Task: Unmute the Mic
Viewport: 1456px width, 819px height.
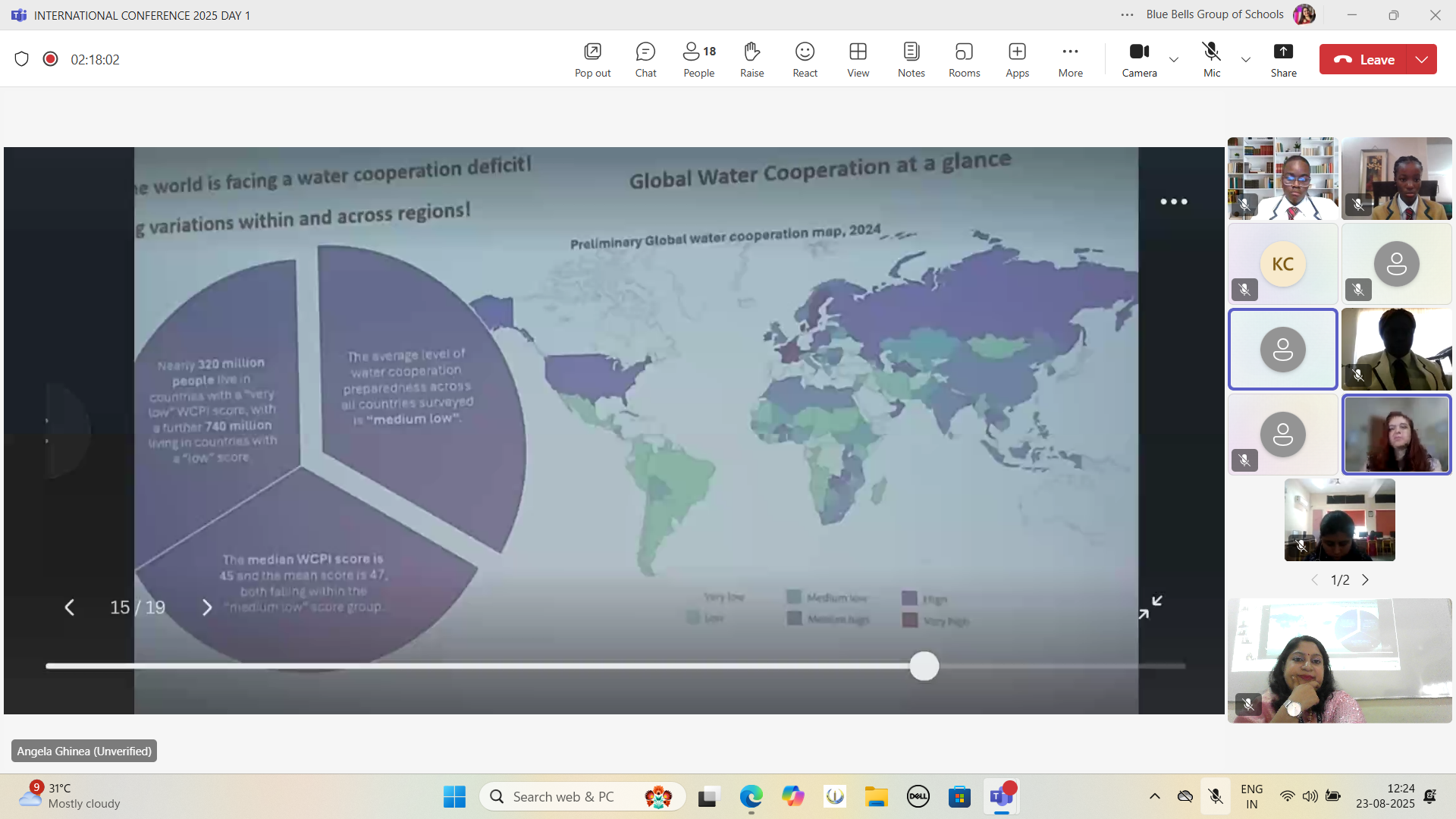Action: click(x=1212, y=59)
